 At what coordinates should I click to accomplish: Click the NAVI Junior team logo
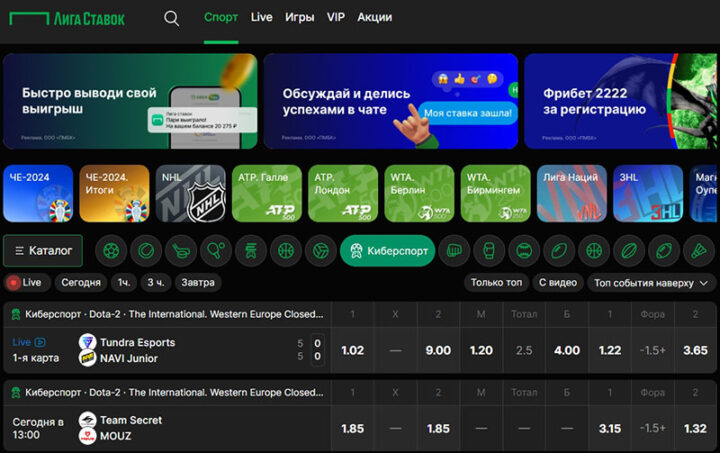pyautogui.click(x=87, y=358)
